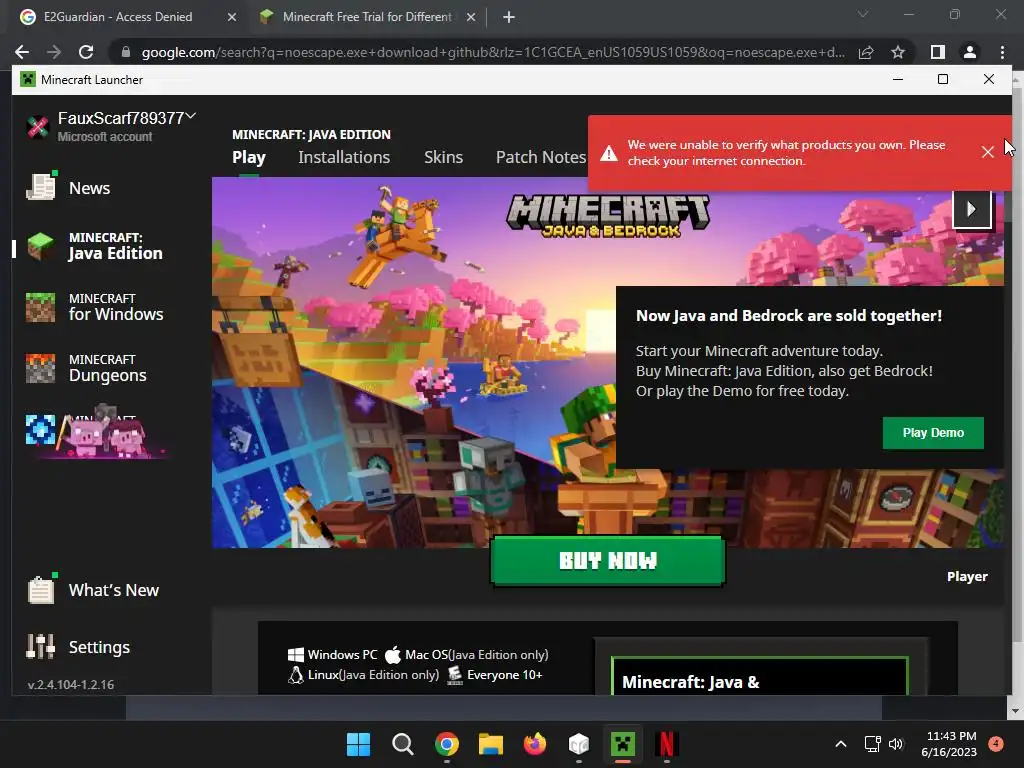Open a new Chrome tab
Image resolution: width=1024 pixels, height=768 pixels.
[509, 17]
